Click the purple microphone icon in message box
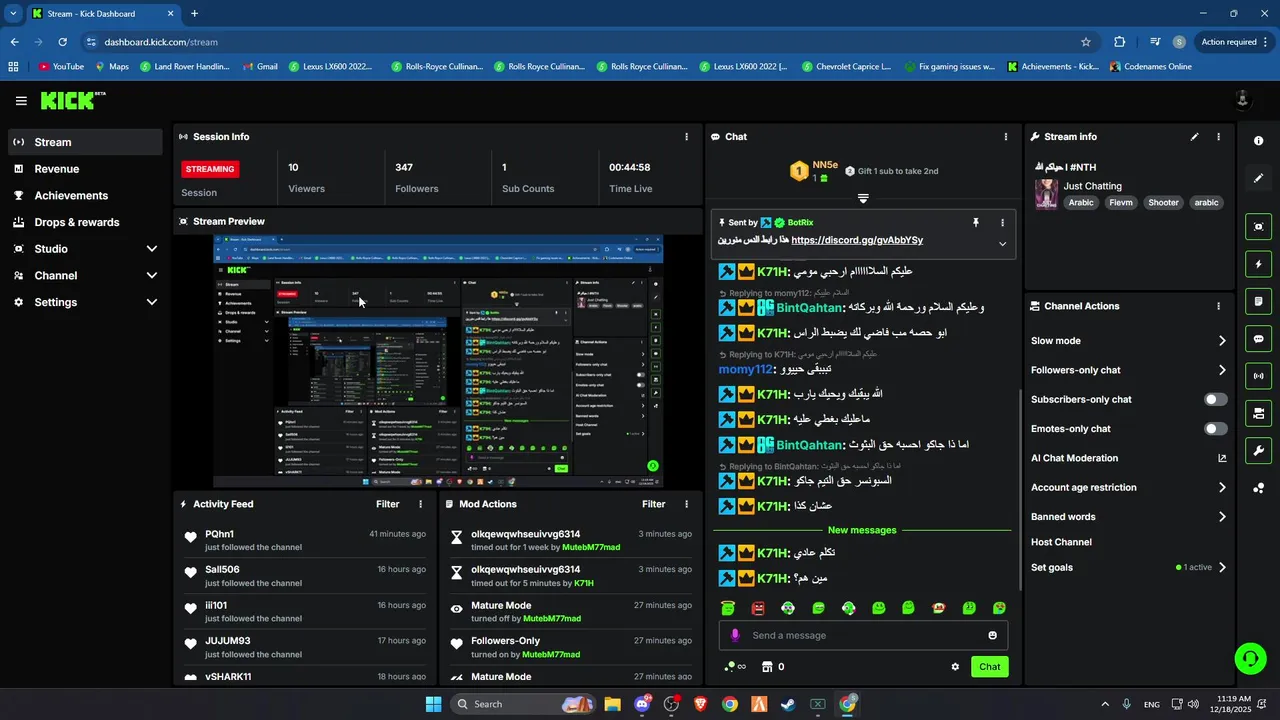The image size is (1280, 720). coord(735,635)
